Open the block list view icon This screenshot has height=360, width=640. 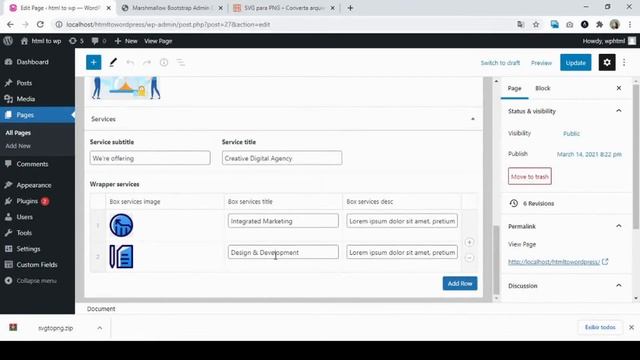click(x=180, y=62)
